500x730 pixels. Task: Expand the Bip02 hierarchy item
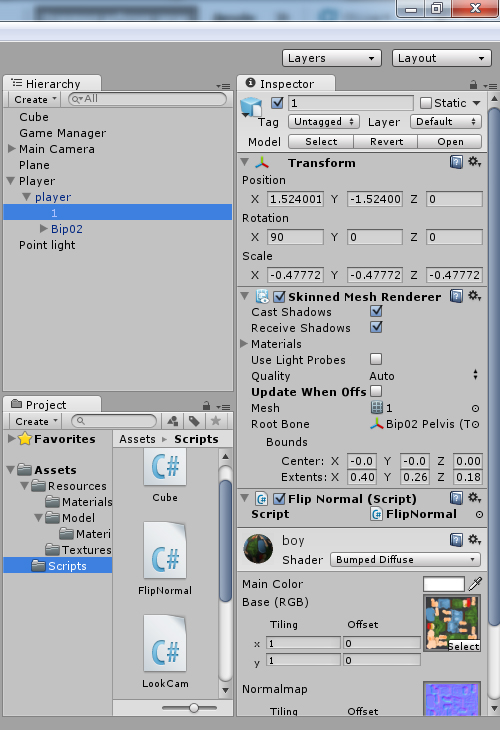pos(44,228)
